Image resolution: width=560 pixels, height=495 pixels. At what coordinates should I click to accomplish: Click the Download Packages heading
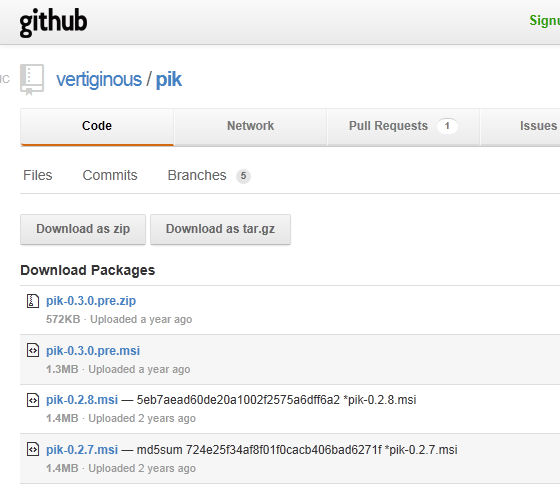point(88,270)
